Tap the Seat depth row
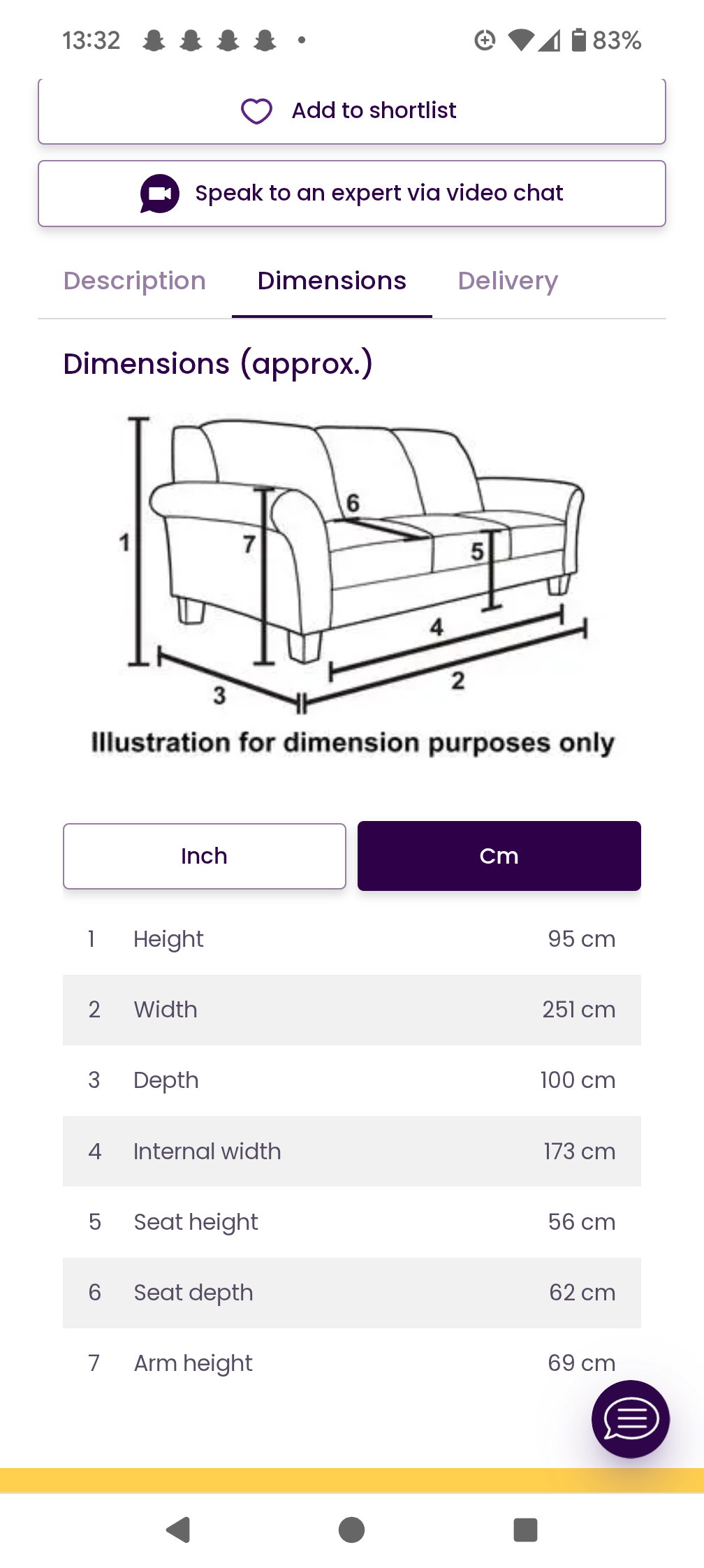 352,1293
